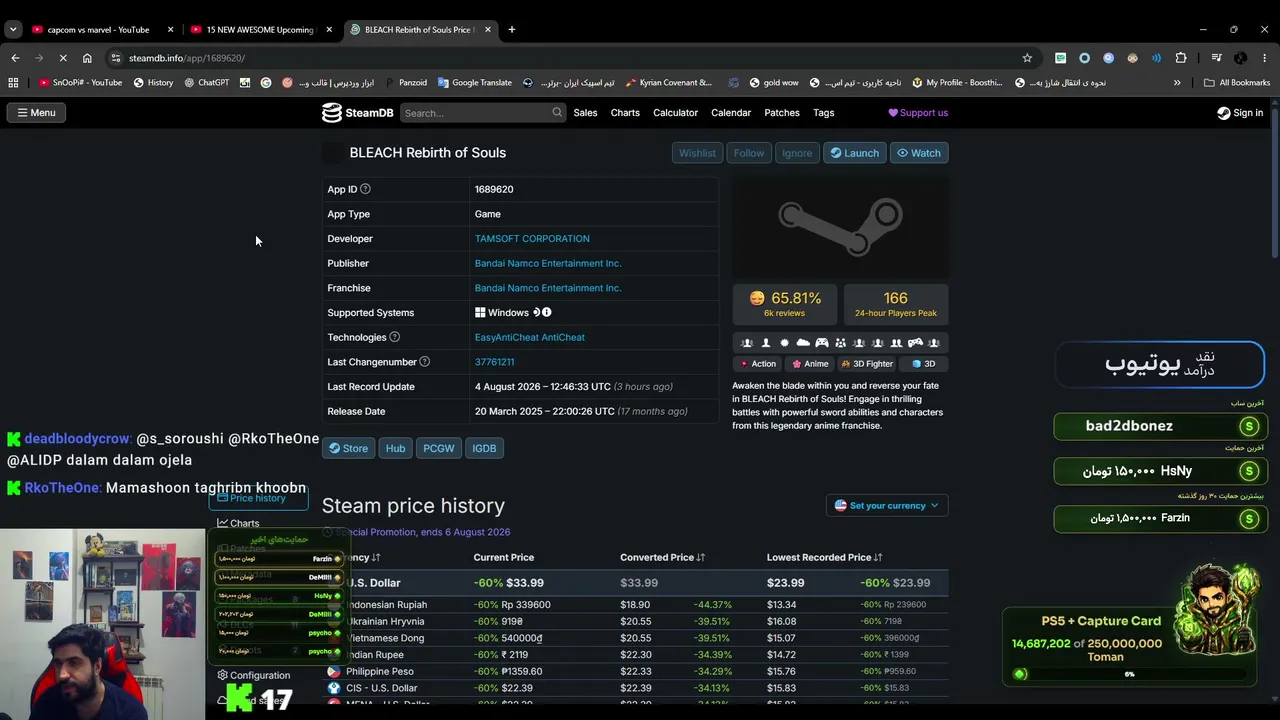Open the All Bookmarks folder
1280x720 pixels.
click(x=1237, y=83)
